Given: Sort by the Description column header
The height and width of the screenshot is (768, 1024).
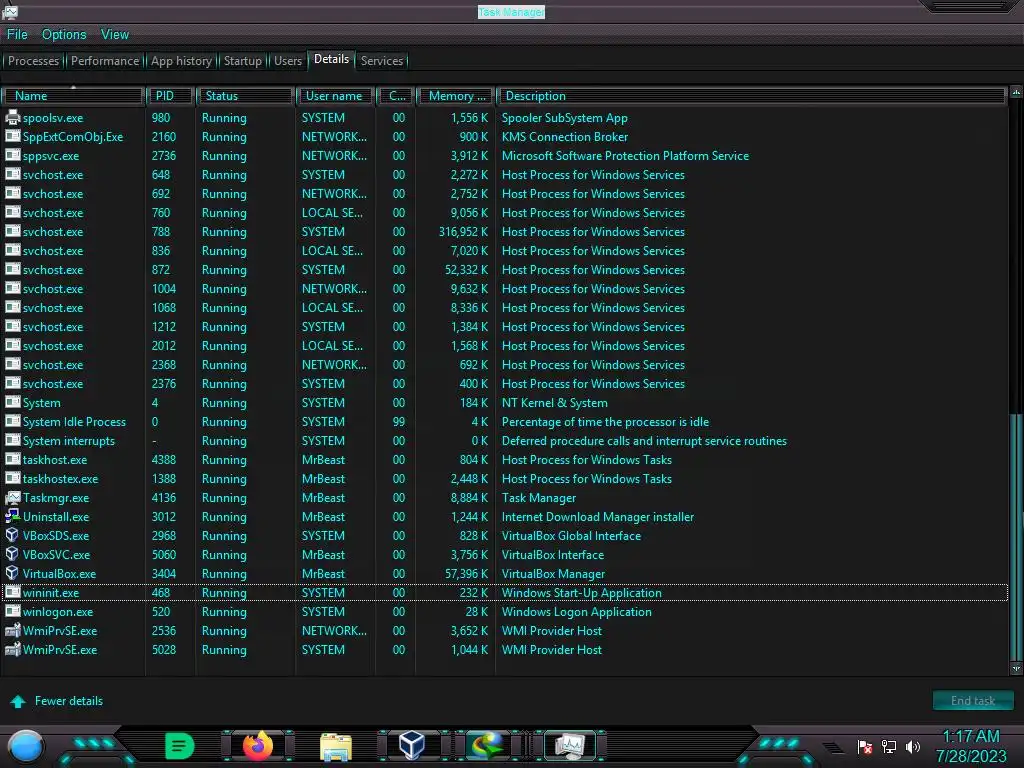Looking at the screenshot, I should point(752,96).
